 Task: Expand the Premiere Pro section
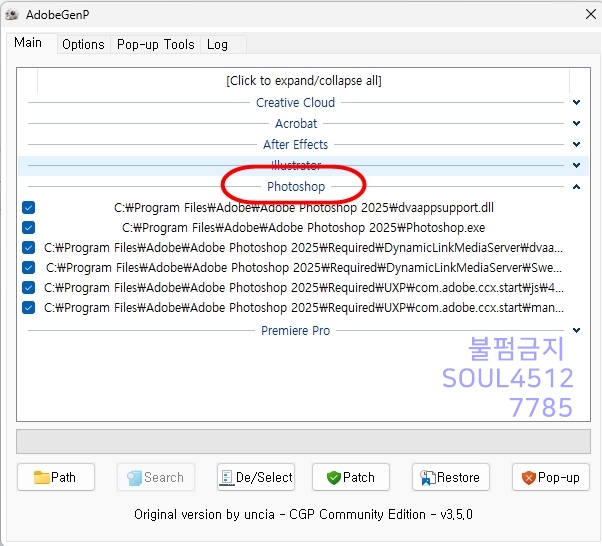(x=576, y=330)
